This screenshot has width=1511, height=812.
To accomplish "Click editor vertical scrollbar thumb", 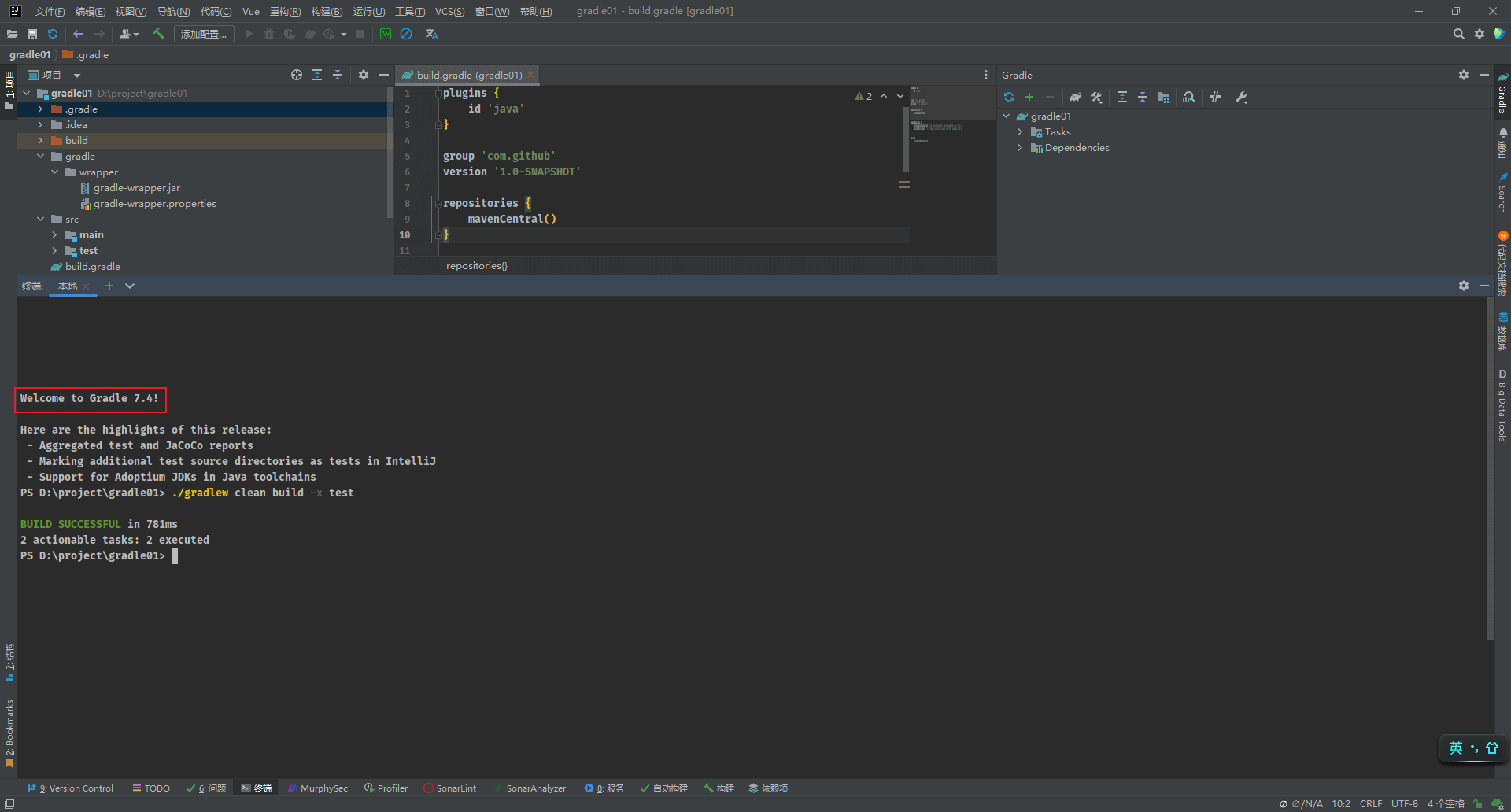I will coord(906,138).
